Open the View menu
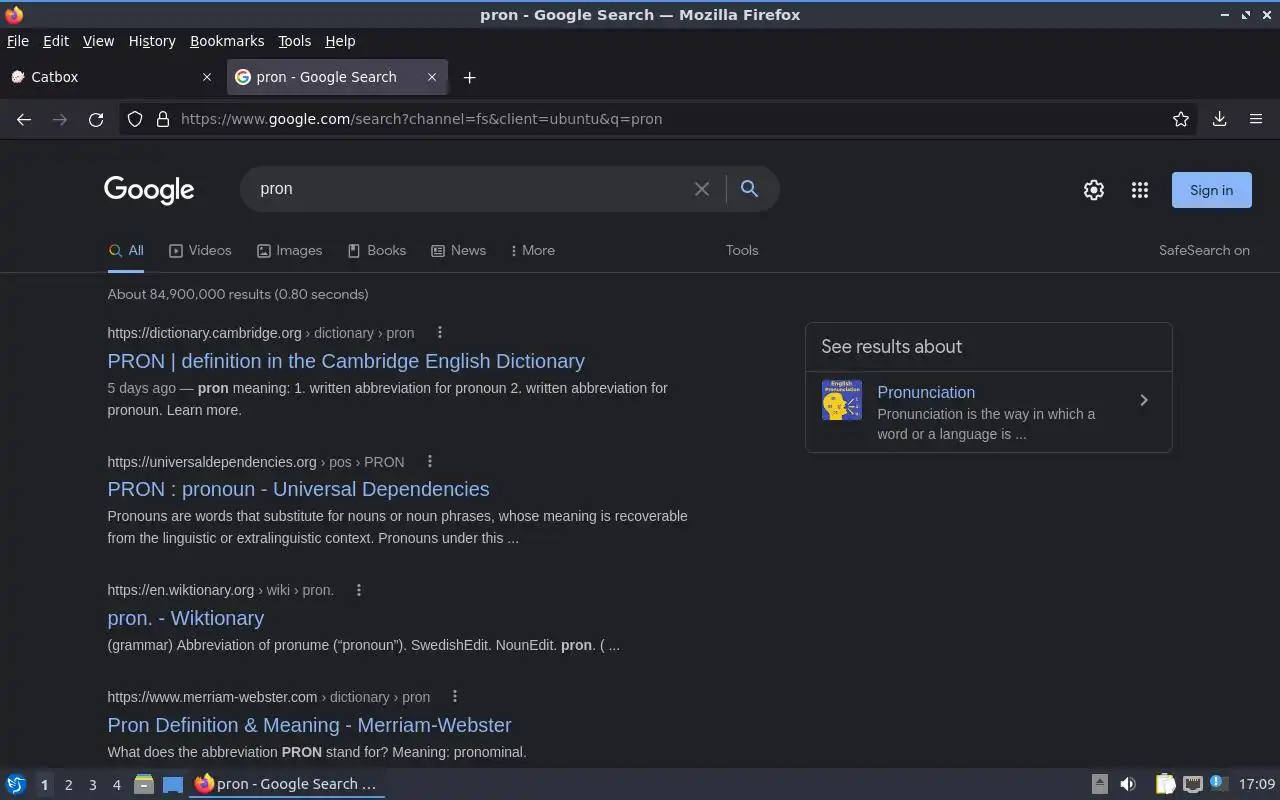Screen dimensions: 1280x800 tap(98, 41)
